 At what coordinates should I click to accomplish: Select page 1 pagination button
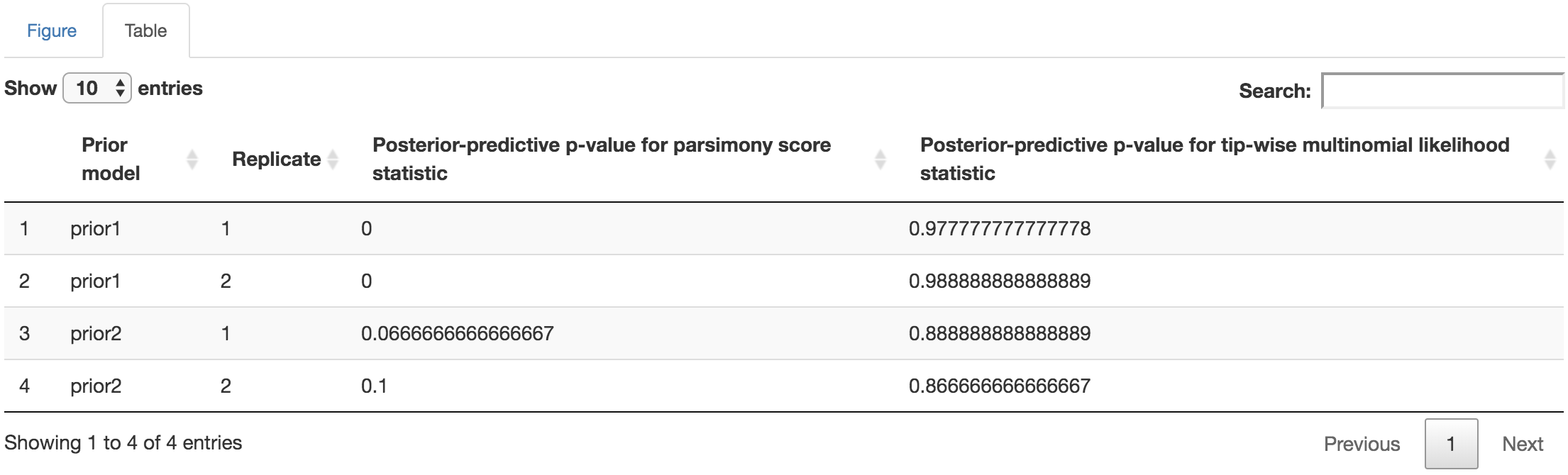1451,444
